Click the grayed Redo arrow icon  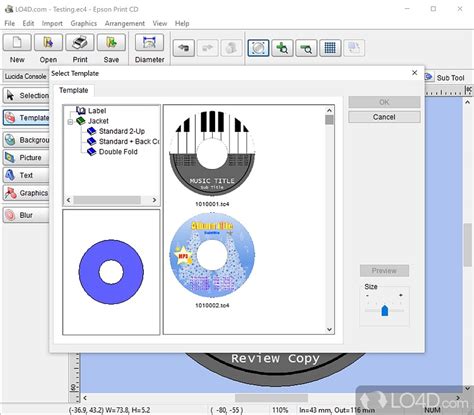(x=207, y=48)
